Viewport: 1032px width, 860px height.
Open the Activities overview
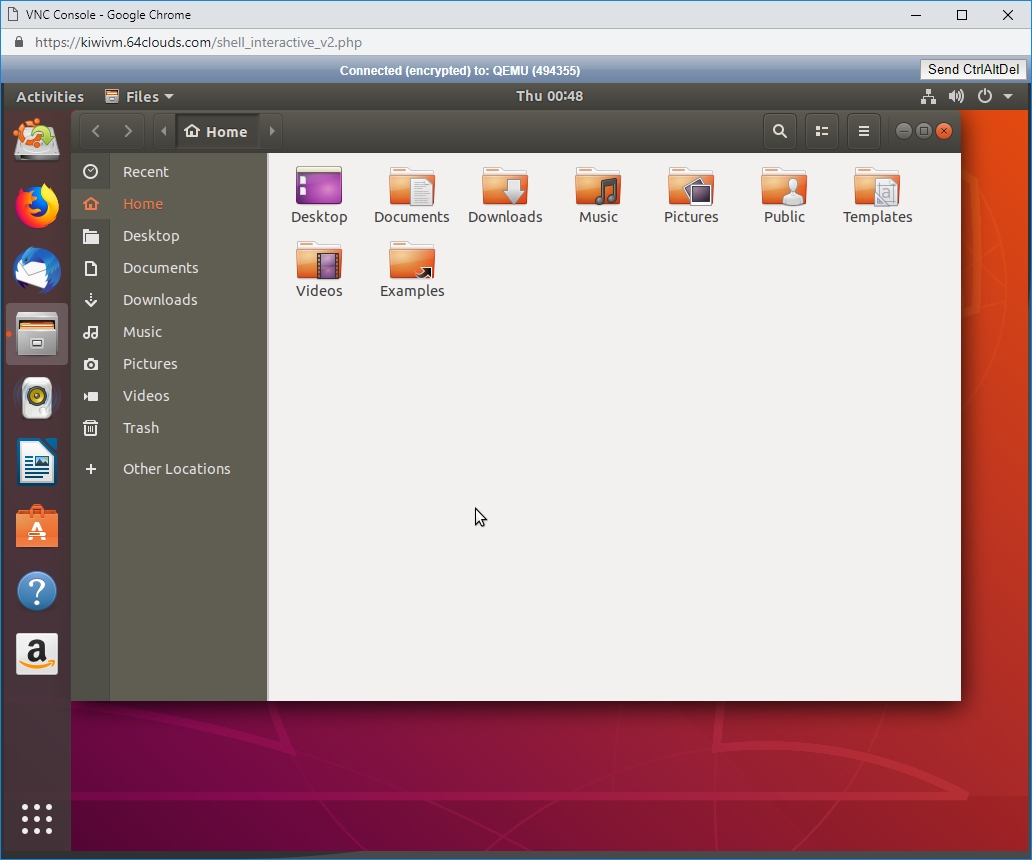(x=50, y=97)
